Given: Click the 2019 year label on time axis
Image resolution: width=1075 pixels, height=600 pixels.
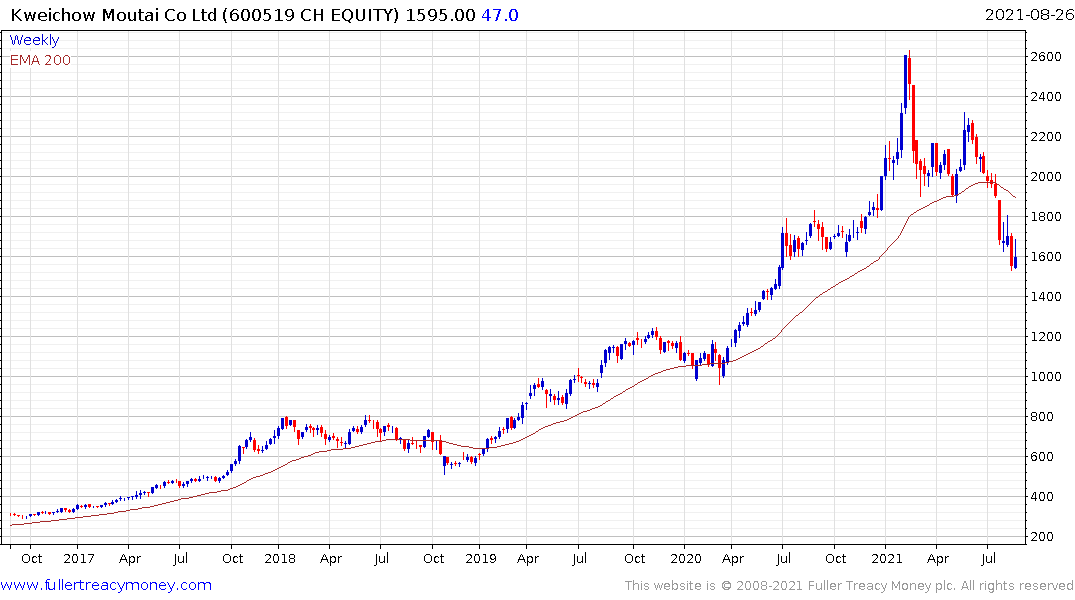Looking at the screenshot, I should point(481,559).
